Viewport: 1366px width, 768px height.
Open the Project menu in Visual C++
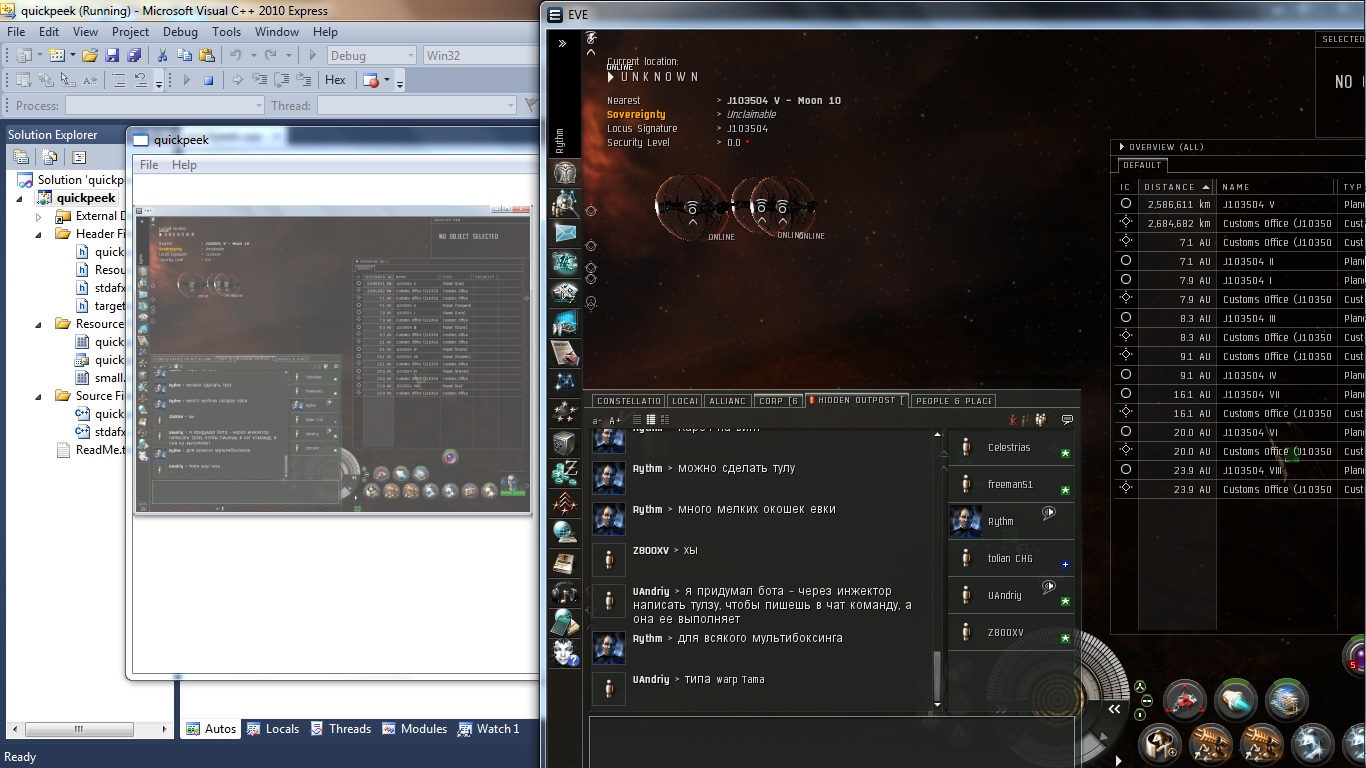[x=130, y=32]
